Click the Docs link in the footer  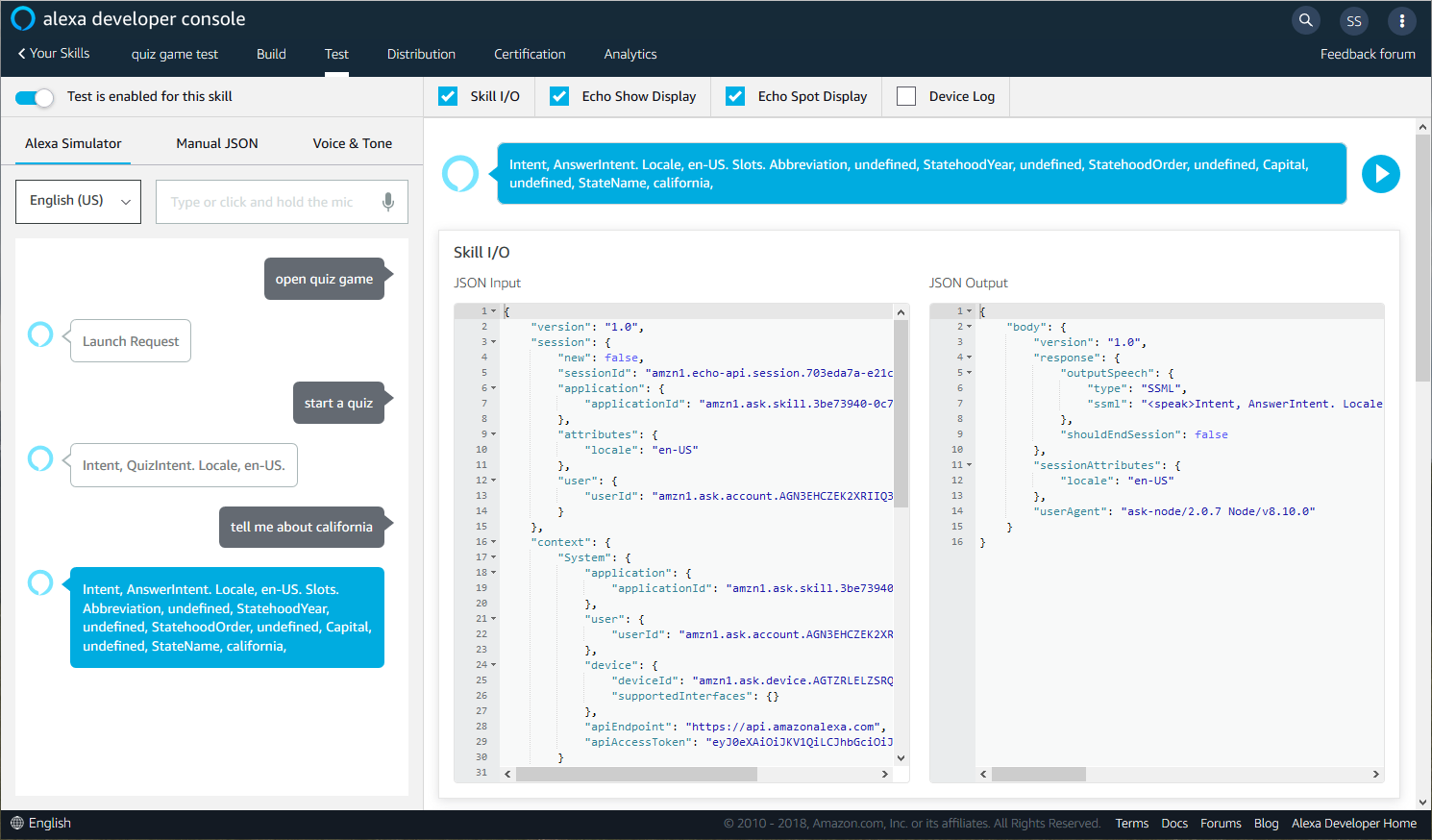point(1173,823)
